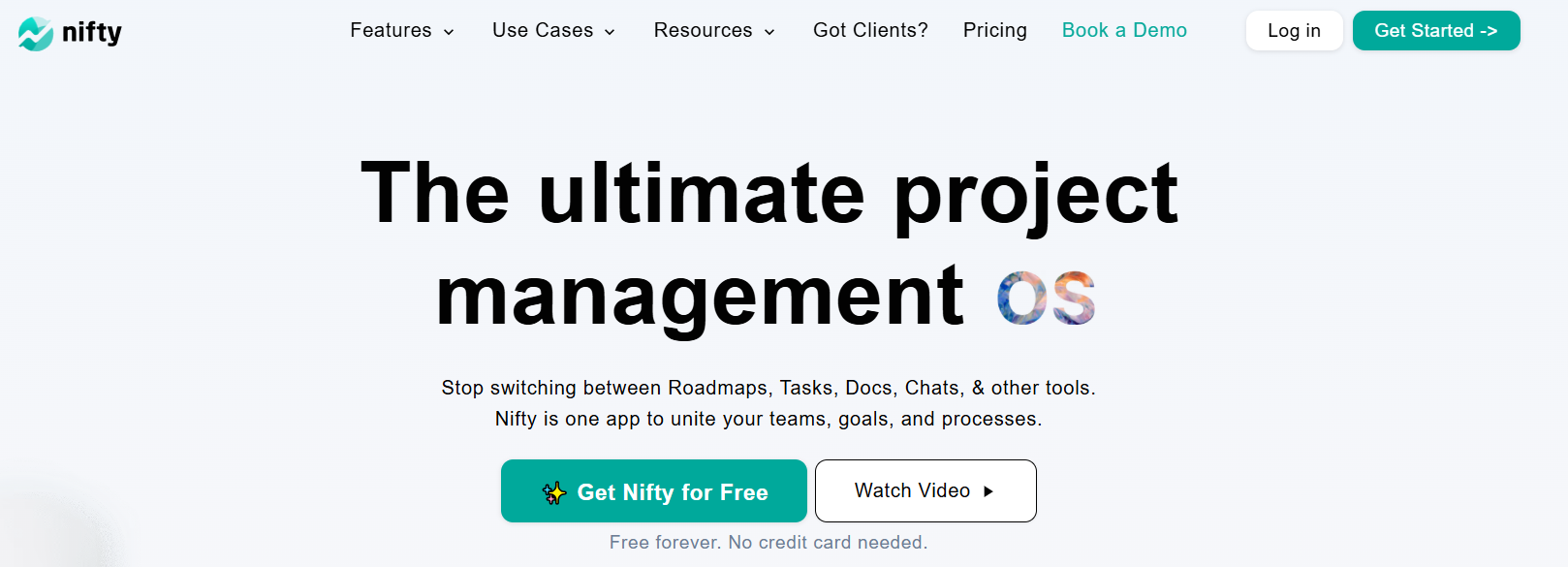The width and height of the screenshot is (1568, 567).
Task: Click the play triangle icon
Action: coord(988,491)
